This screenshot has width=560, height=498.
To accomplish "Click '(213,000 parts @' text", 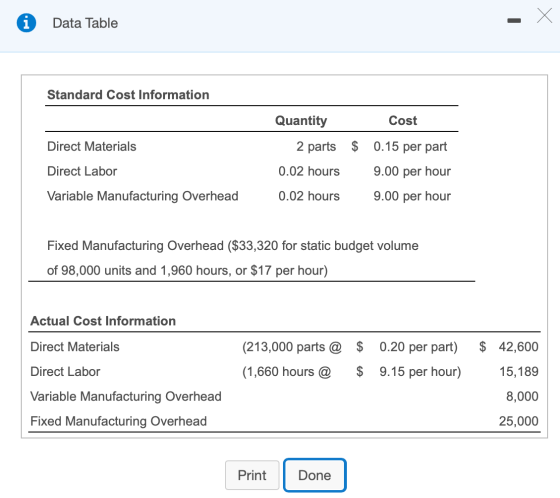I will pyautogui.click(x=292, y=347).
